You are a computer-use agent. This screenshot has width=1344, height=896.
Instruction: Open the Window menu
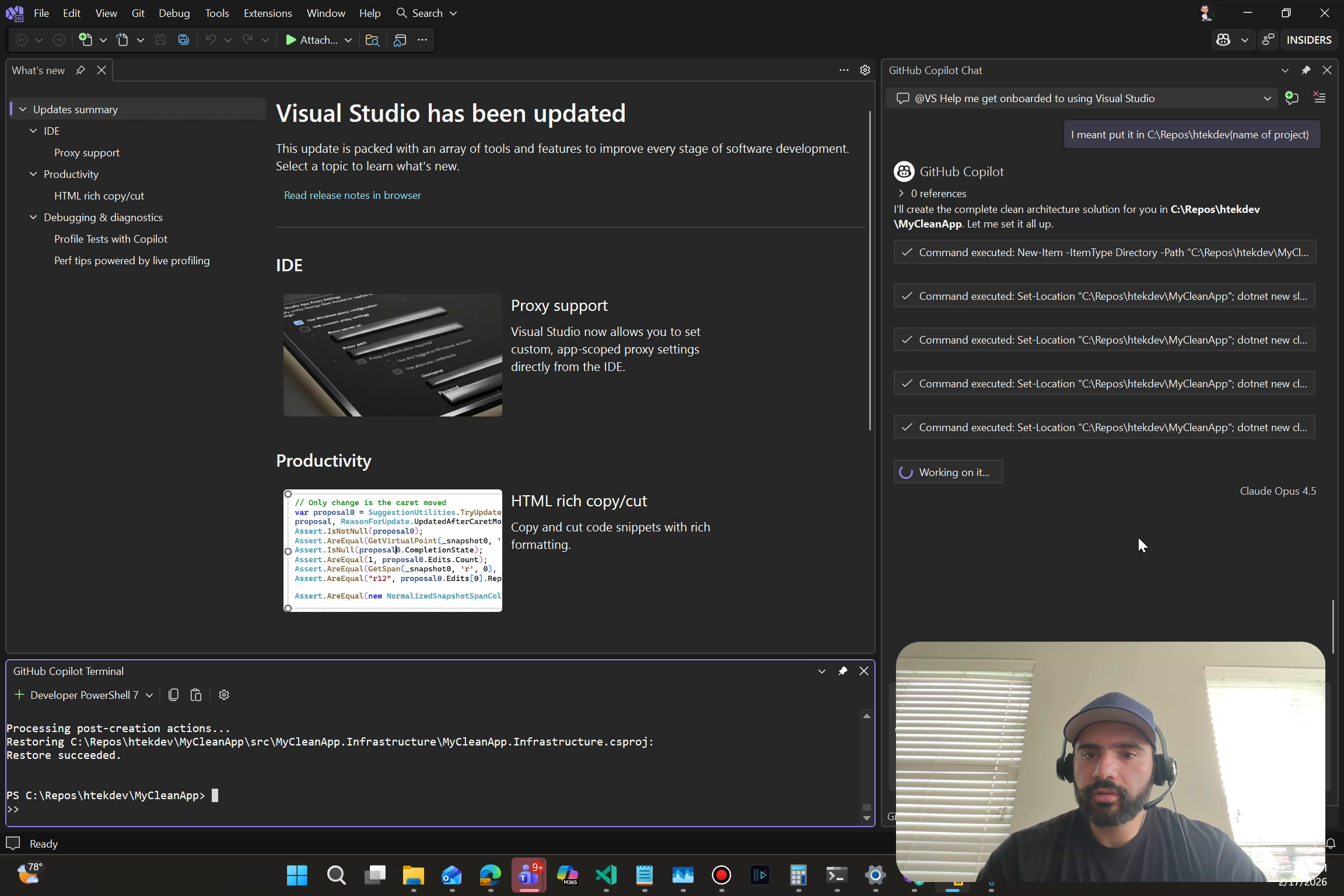[x=326, y=13]
